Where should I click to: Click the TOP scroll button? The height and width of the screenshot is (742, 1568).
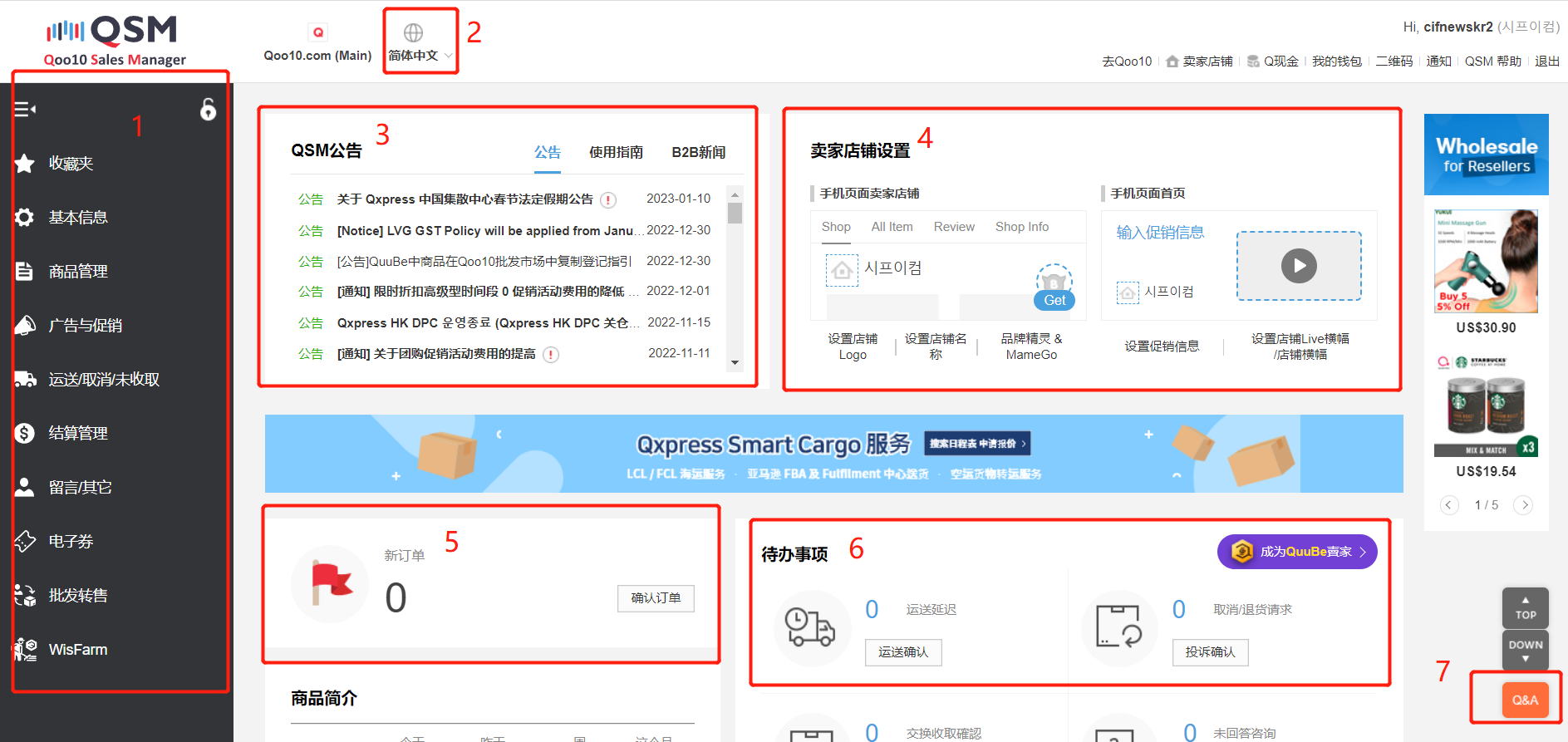coord(1526,608)
